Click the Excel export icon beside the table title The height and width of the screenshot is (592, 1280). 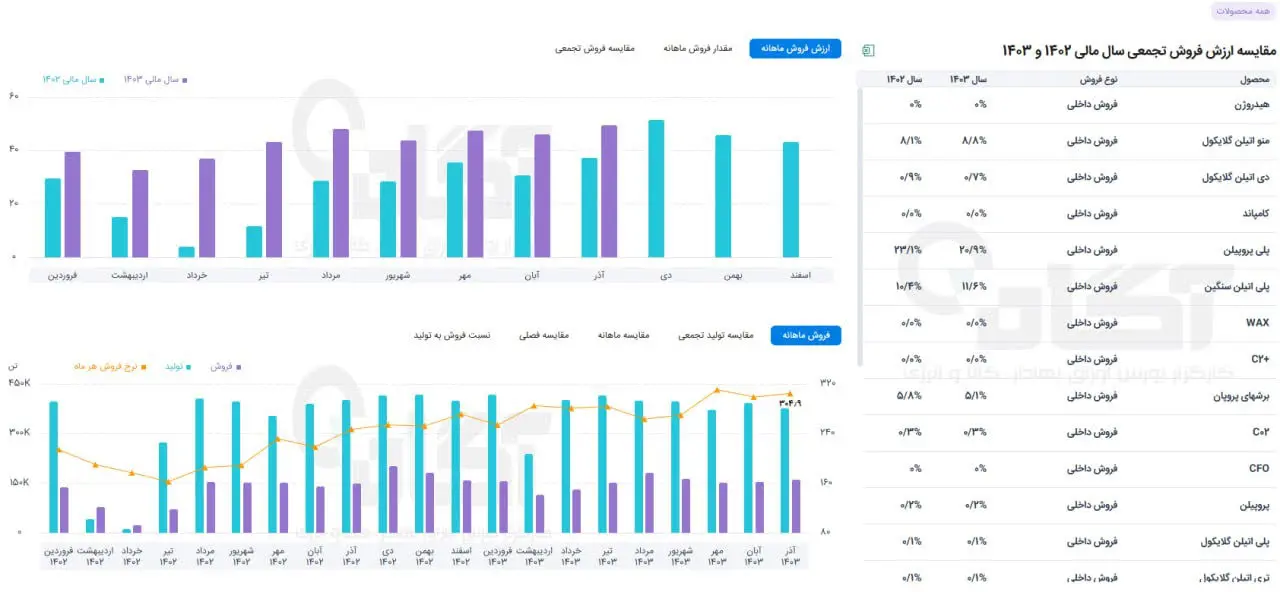coord(868,50)
